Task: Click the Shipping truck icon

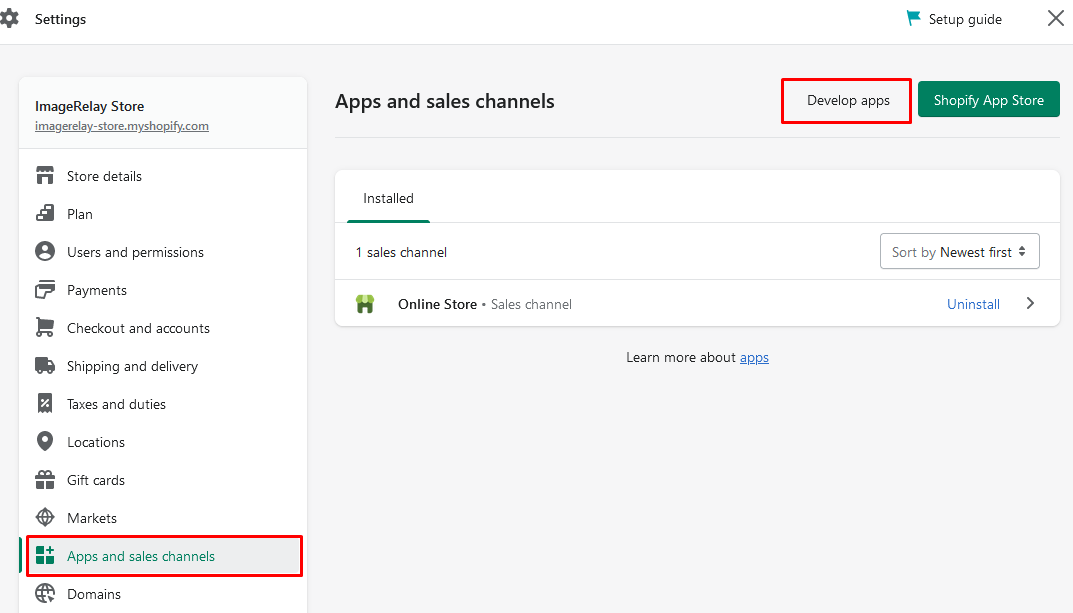Action: coord(44,366)
